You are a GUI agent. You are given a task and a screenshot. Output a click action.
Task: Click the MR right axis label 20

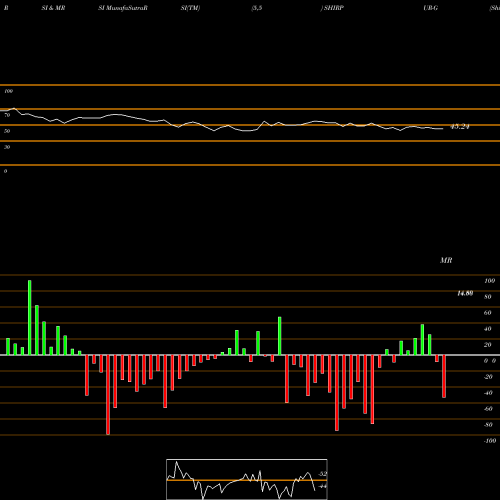(x=488, y=345)
